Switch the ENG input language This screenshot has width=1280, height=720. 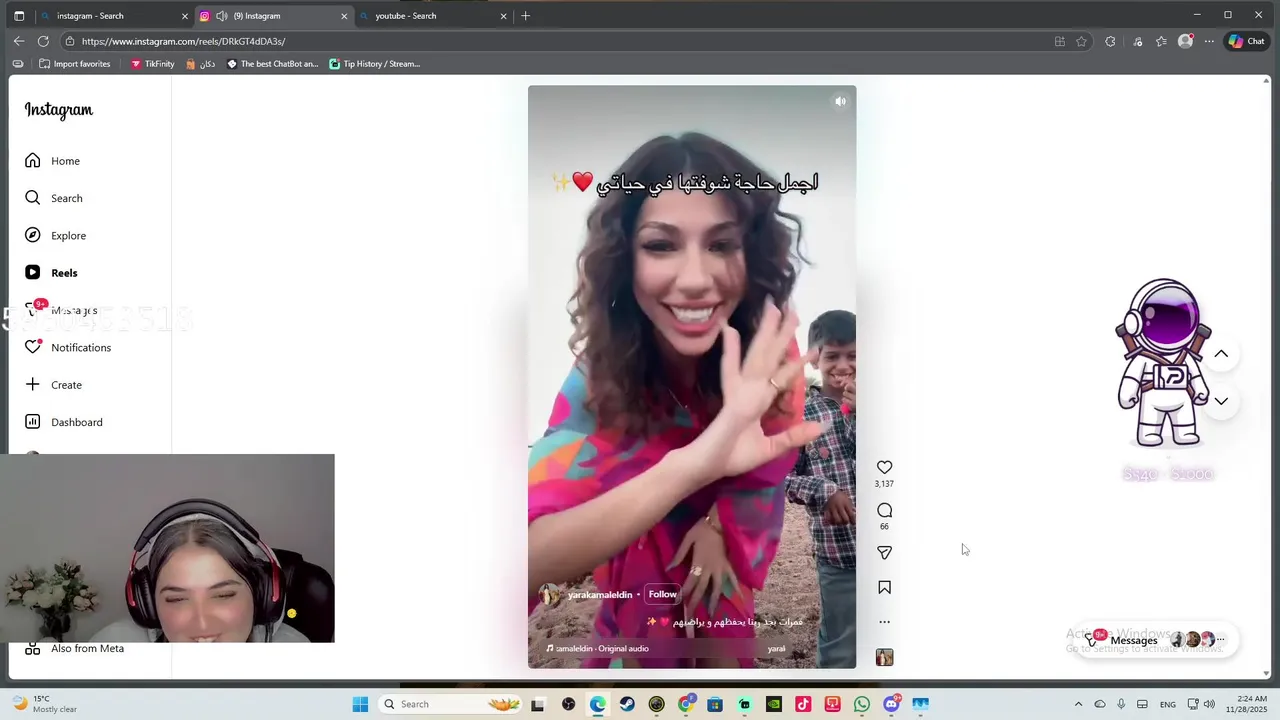[x=1168, y=704]
